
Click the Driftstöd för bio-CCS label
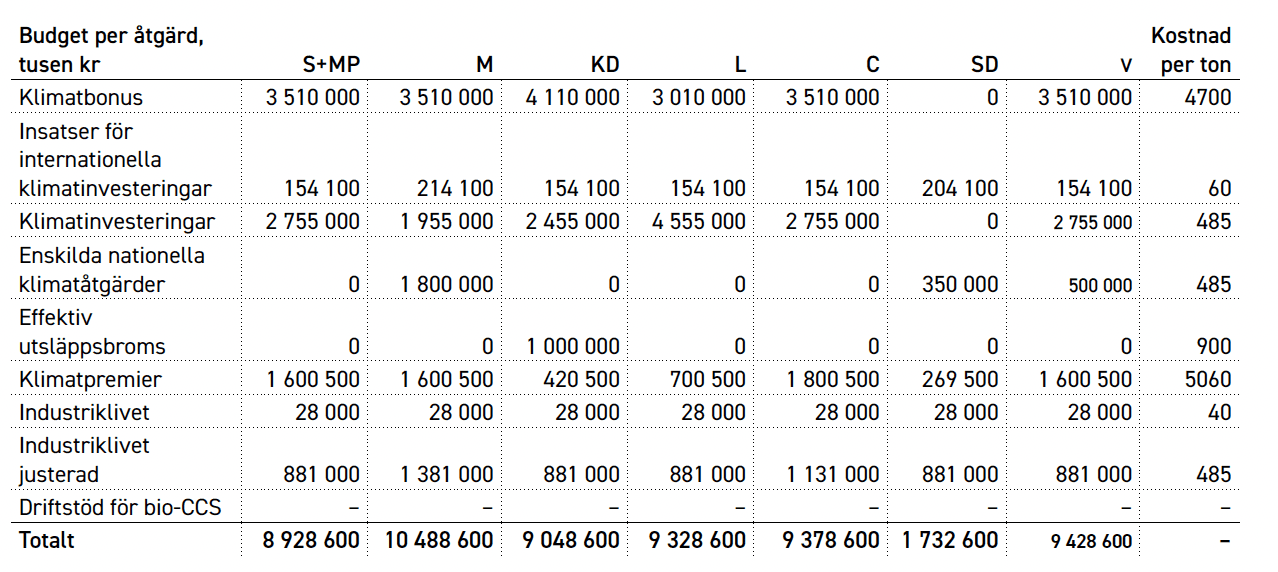click(x=120, y=508)
